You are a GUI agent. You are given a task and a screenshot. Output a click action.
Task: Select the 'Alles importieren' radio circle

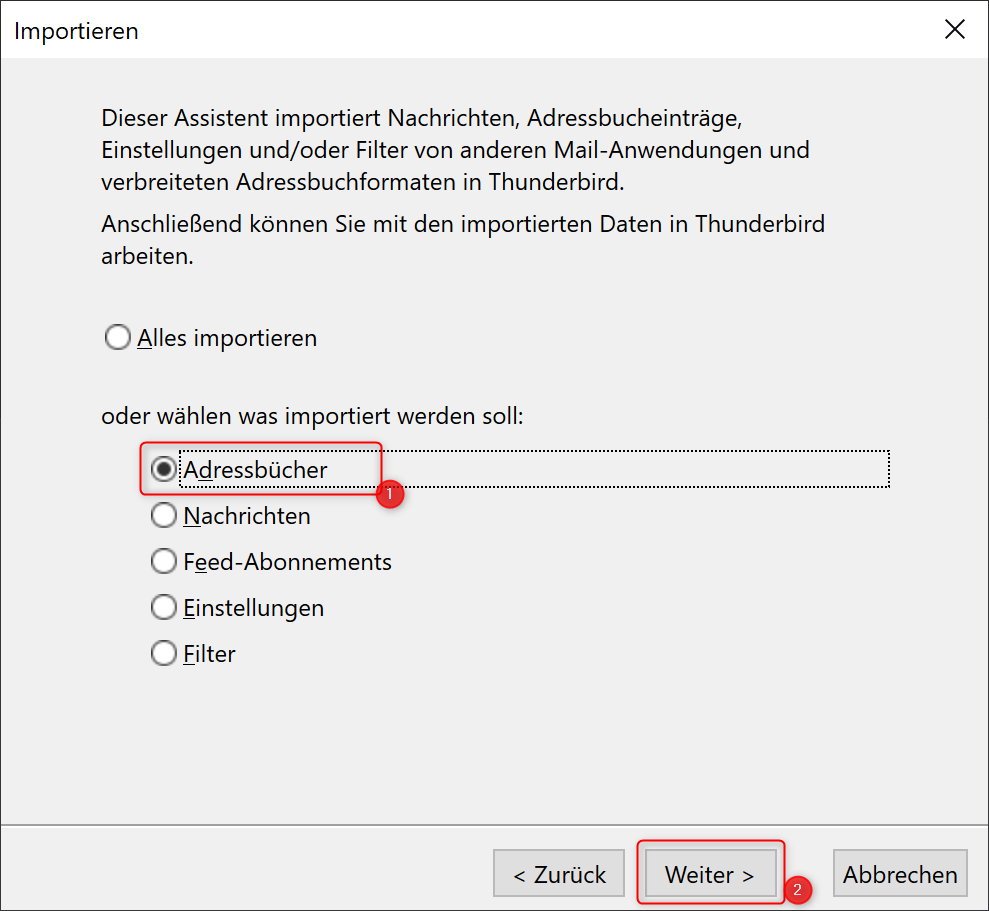pyautogui.click(x=118, y=338)
